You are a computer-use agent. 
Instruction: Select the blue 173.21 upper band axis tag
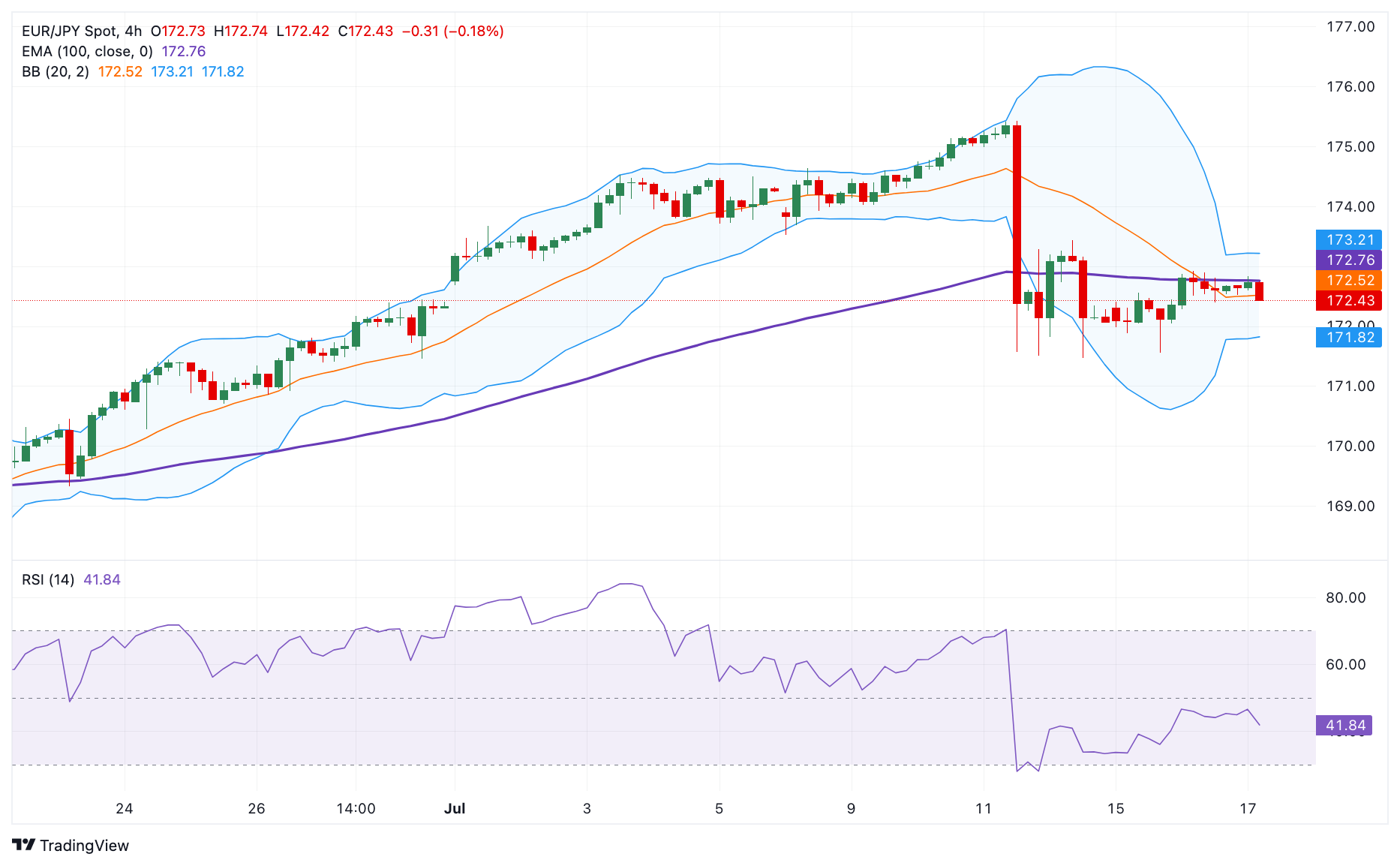click(x=1350, y=239)
